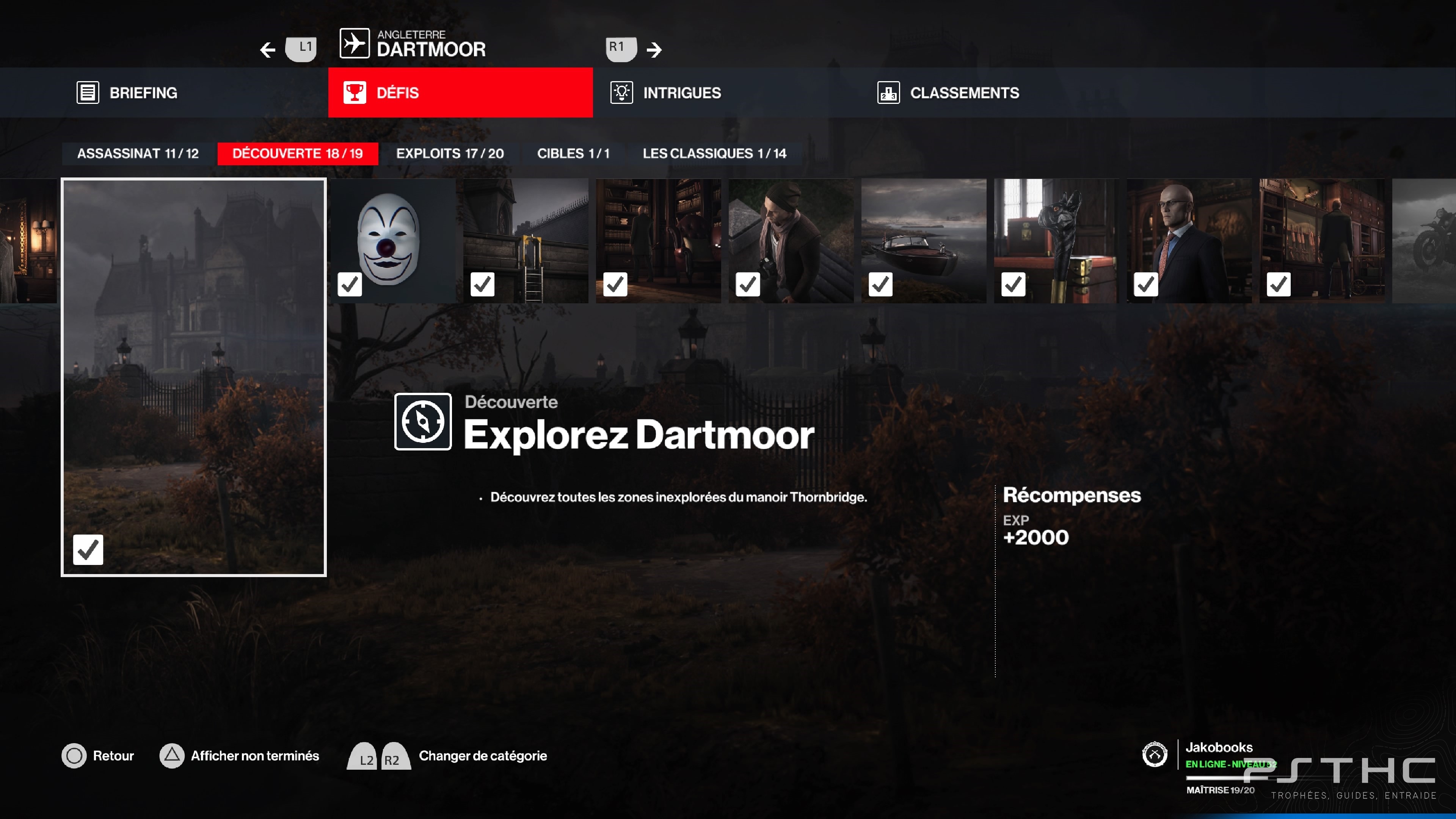Viewport: 1456px width, 819px height.
Task: Click the Briefing document icon
Action: click(x=88, y=93)
